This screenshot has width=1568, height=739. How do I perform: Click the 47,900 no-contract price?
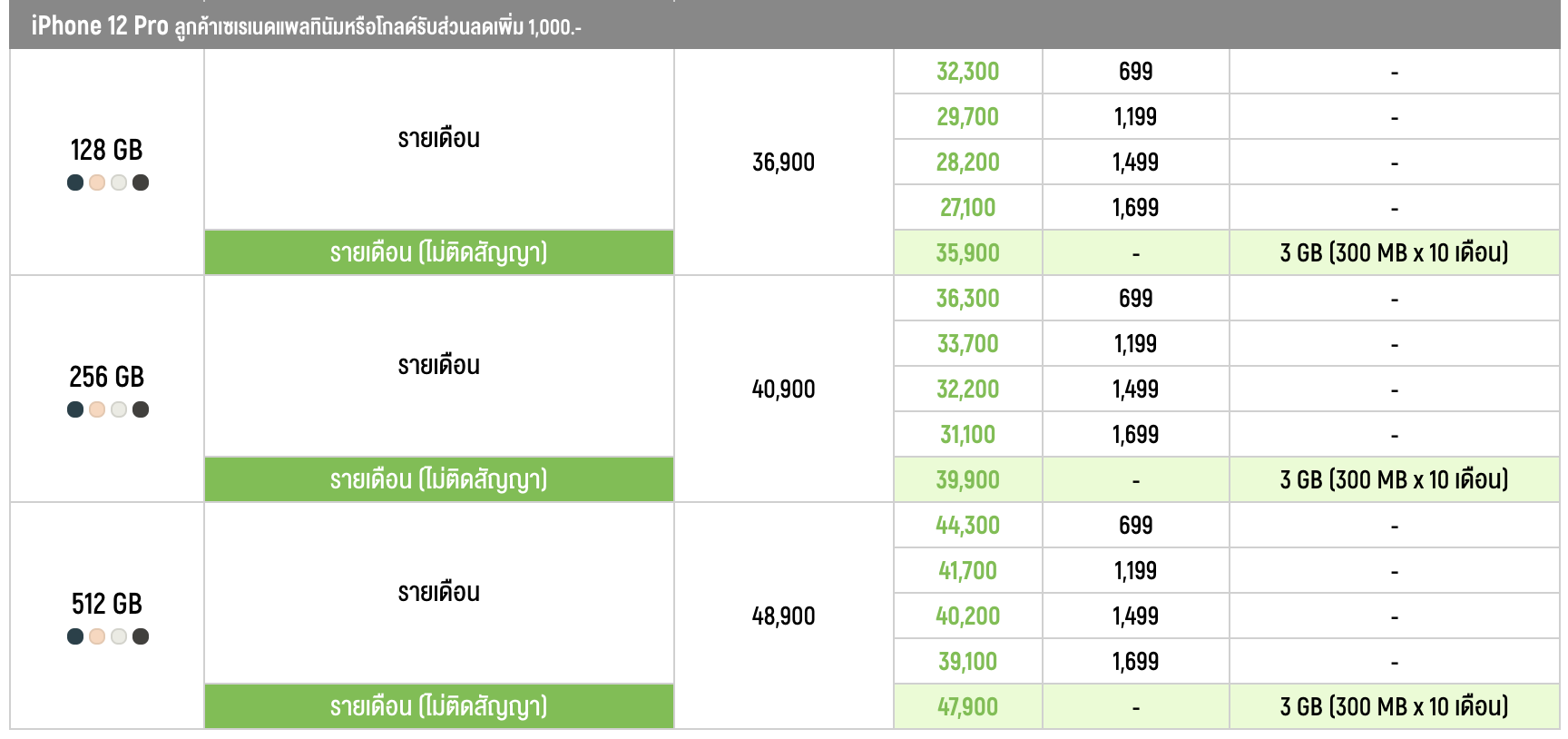click(x=967, y=707)
